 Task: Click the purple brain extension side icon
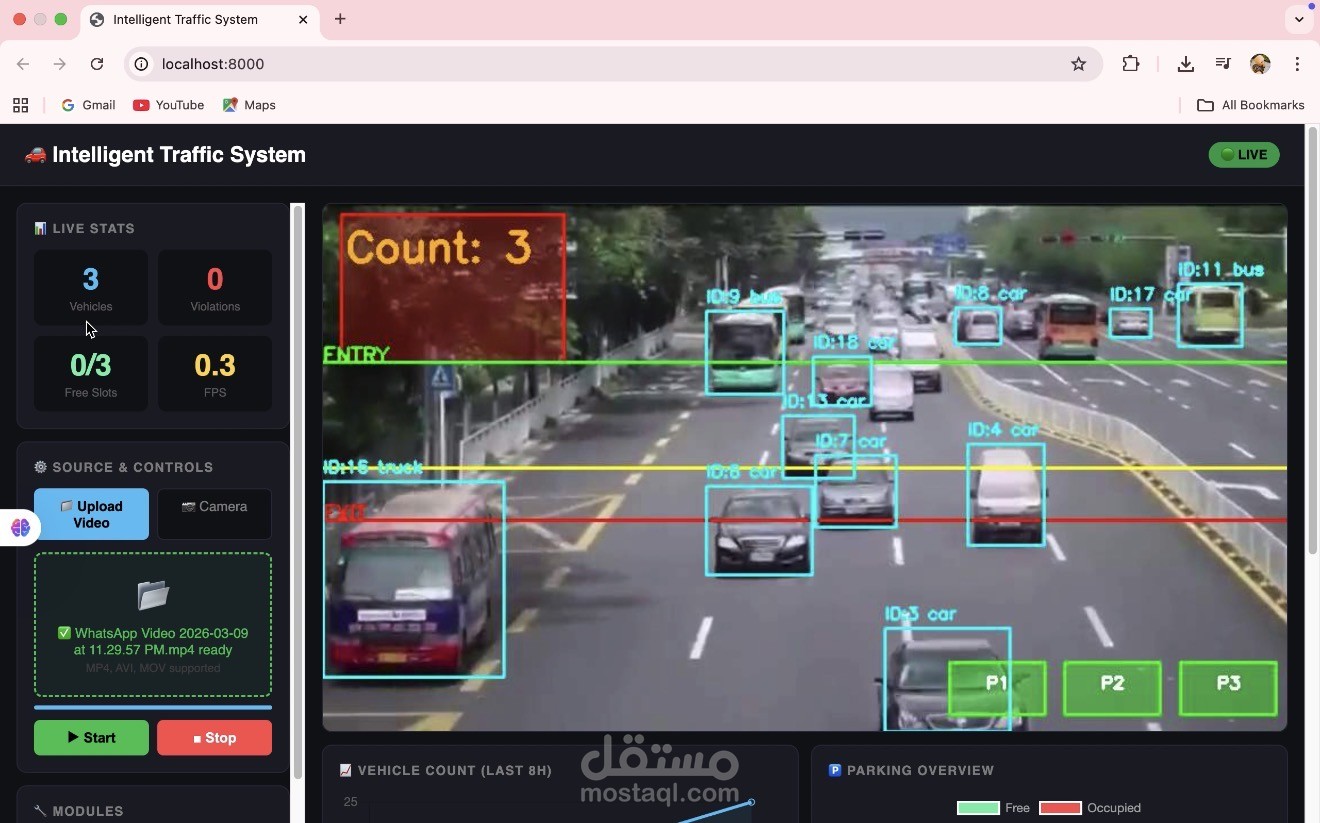20,527
